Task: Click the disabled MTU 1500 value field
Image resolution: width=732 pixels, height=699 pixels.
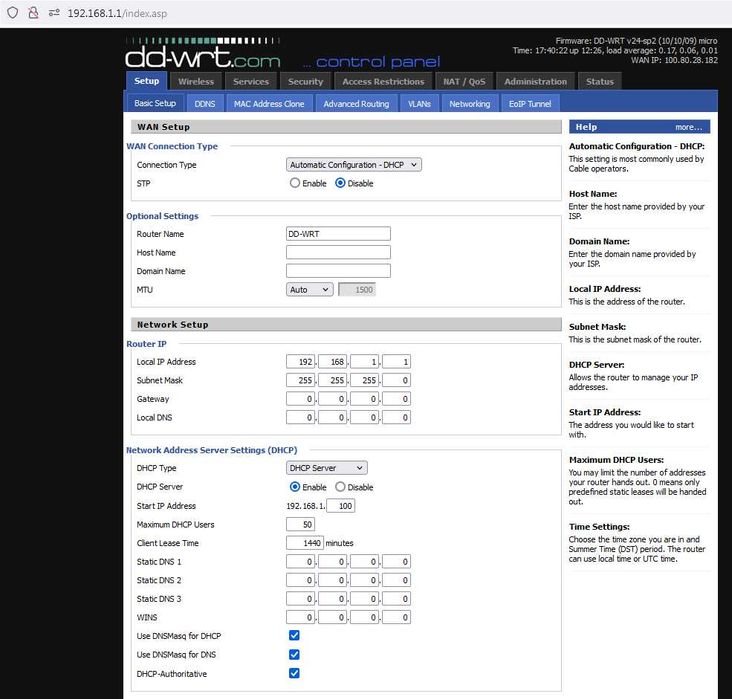Action: click(x=357, y=289)
